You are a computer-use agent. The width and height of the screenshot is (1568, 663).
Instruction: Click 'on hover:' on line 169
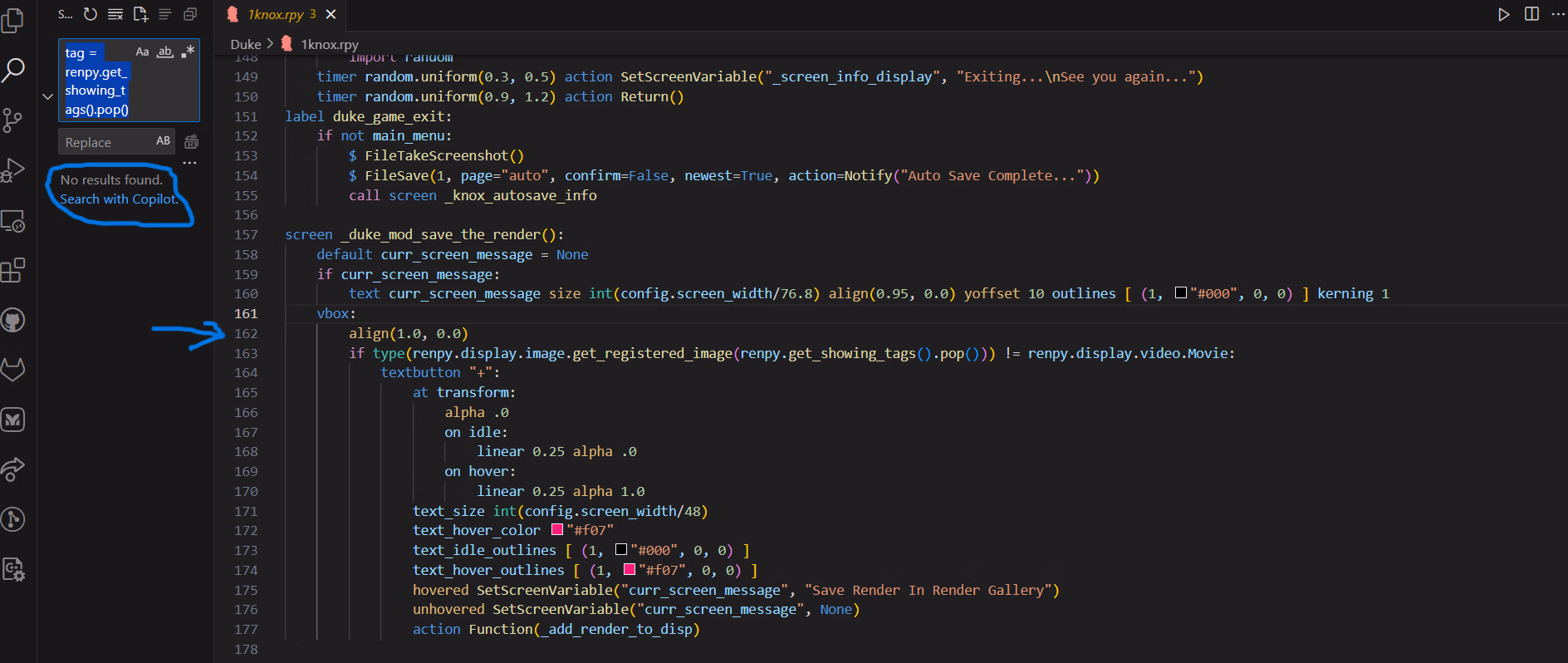tap(479, 471)
